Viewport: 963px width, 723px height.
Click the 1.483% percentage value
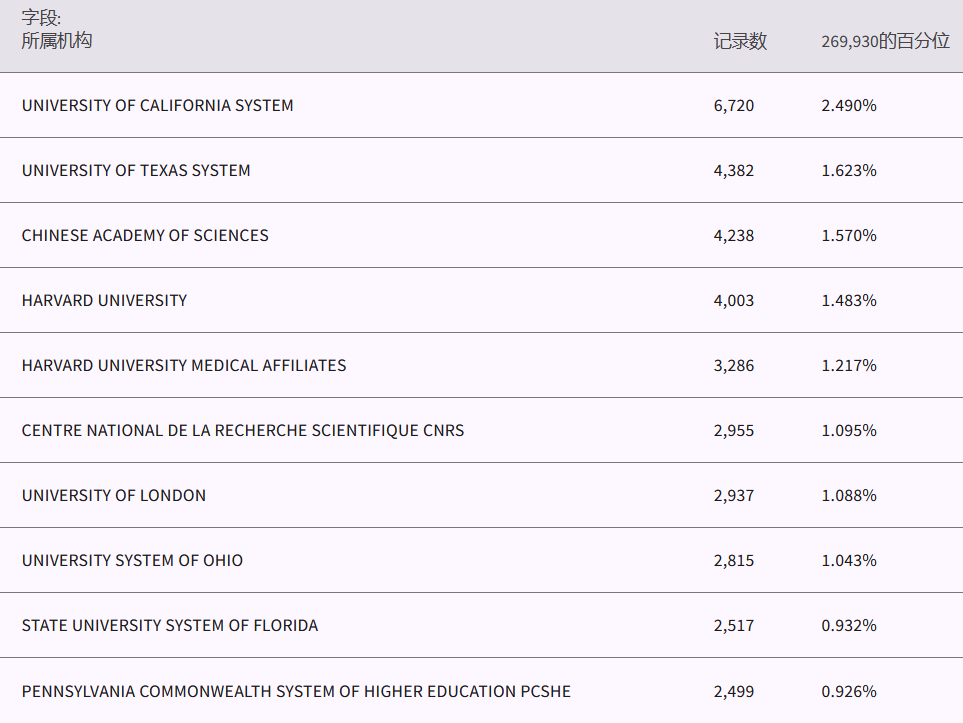click(x=849, y=300)
